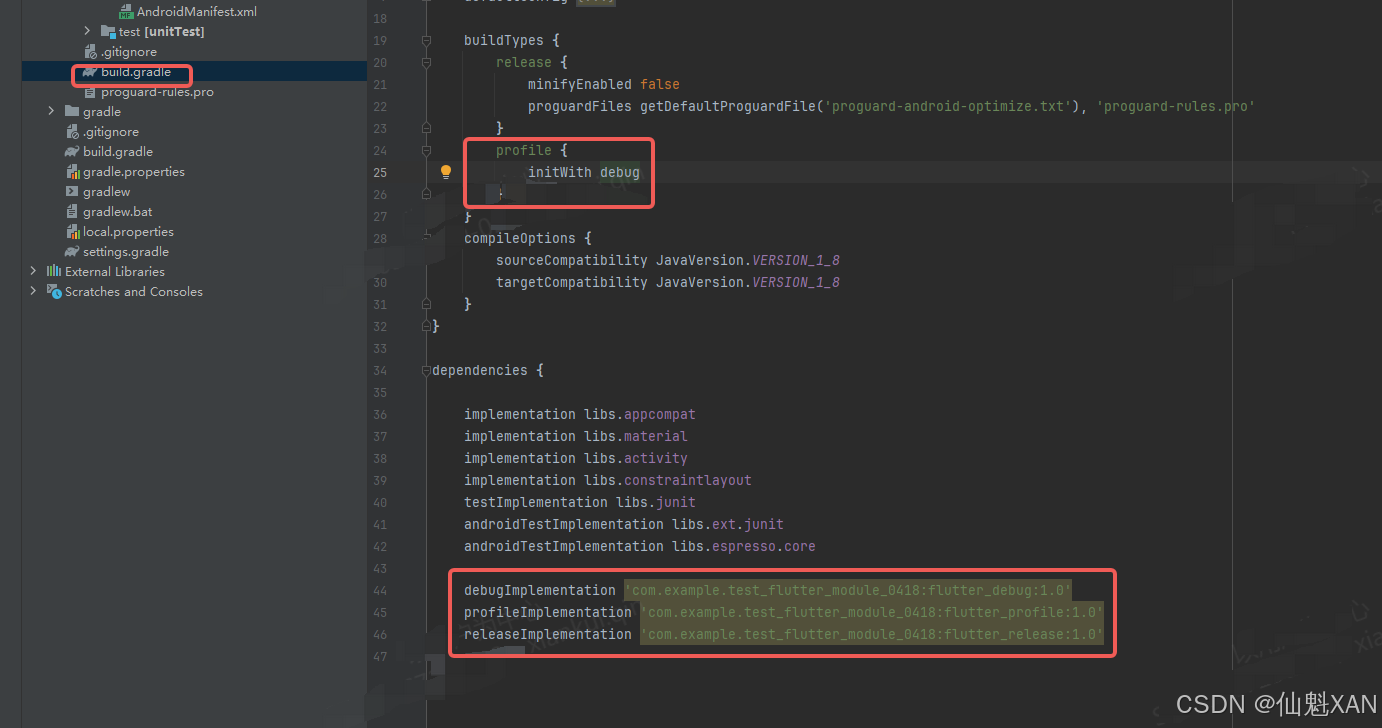Viewport: 1382px width, 728px height.
Task: Click the flutter_debug:1.0 dependency string
Action: pos(848,591)
